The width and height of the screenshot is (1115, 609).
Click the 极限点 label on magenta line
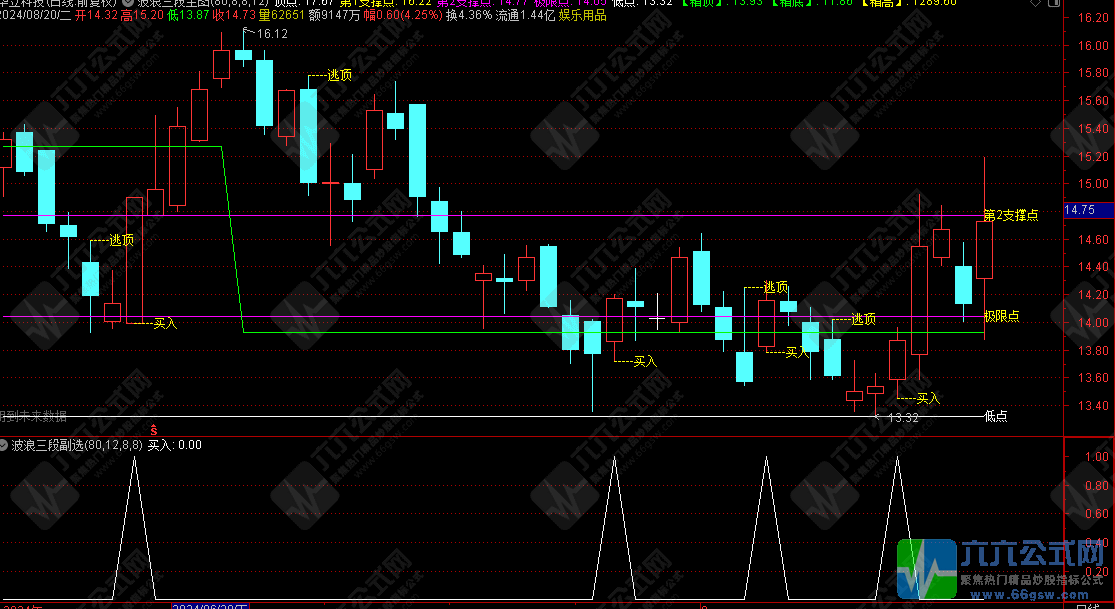click(x=1001, y=316)
